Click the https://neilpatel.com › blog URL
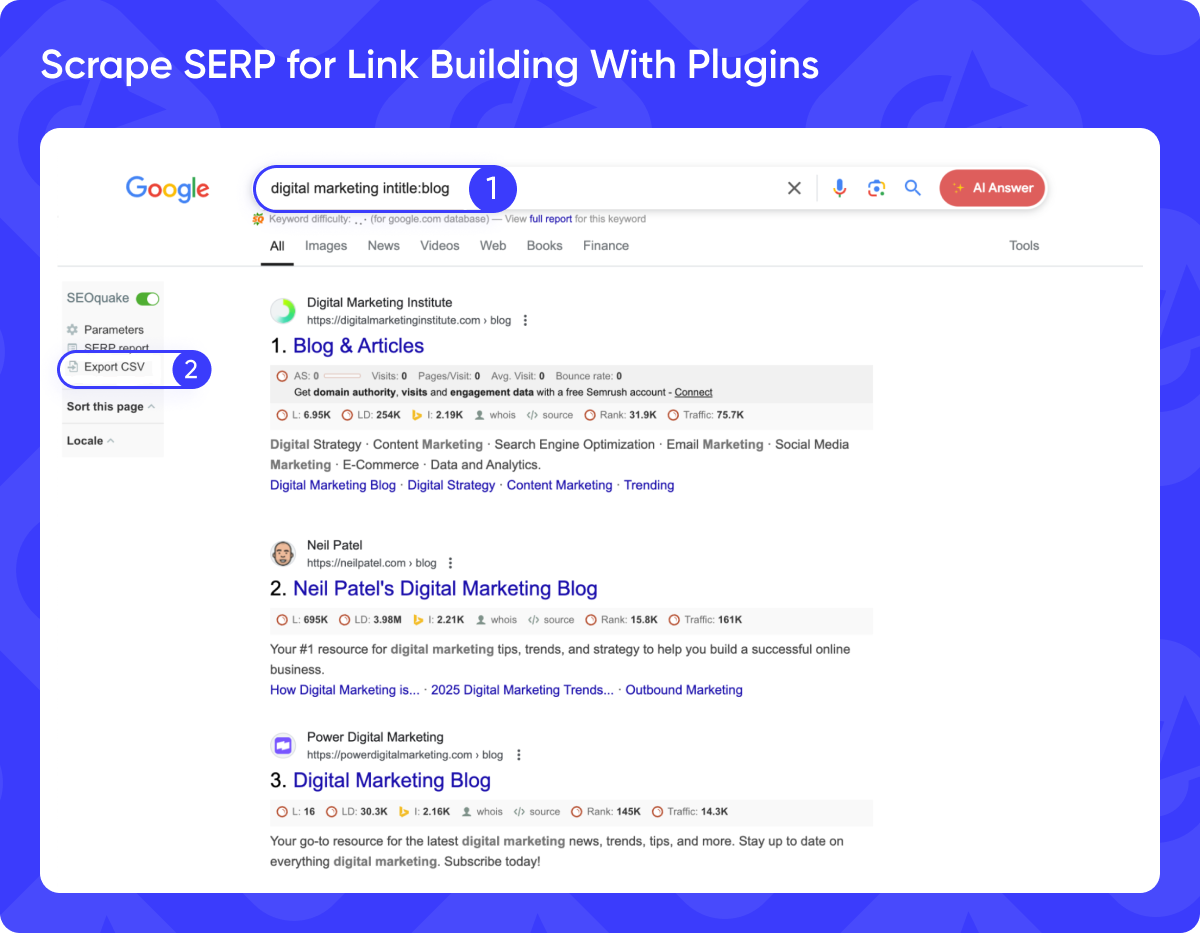 (372, 563)
